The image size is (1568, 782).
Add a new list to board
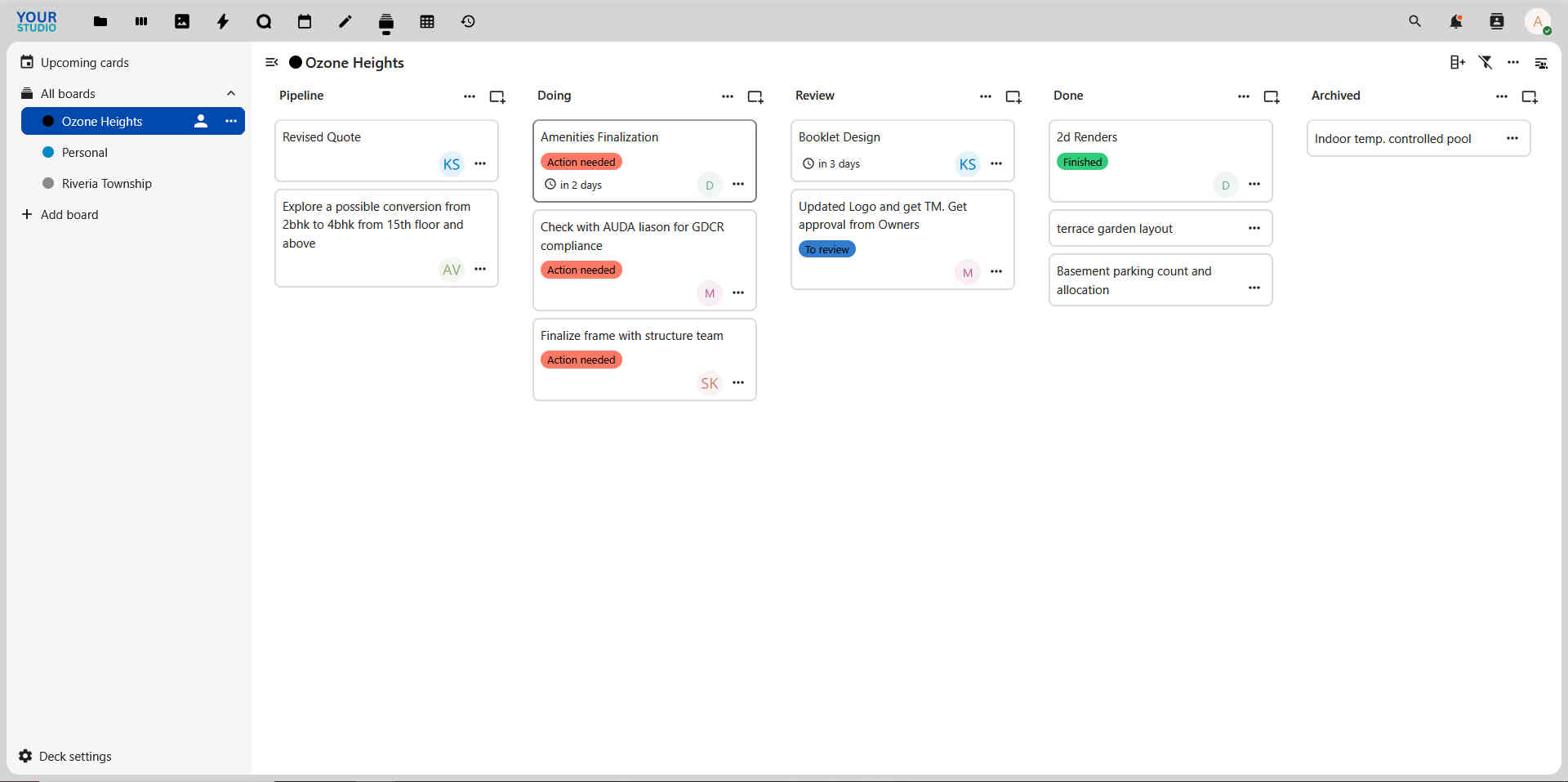click(1458, 63)
